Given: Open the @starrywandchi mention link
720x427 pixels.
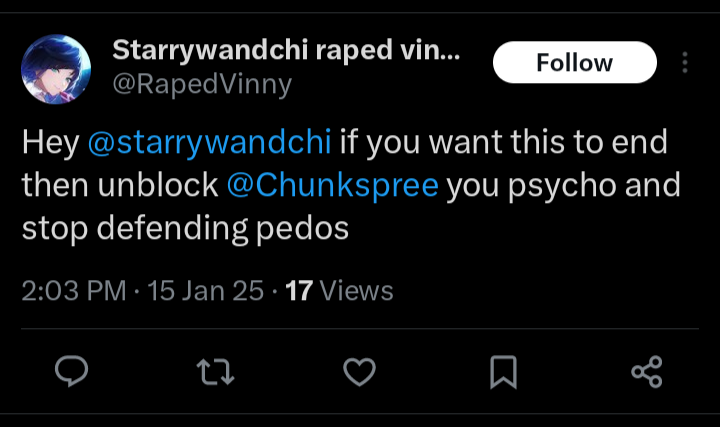Looking at the screenshot, I should click(x=209, y=142).
